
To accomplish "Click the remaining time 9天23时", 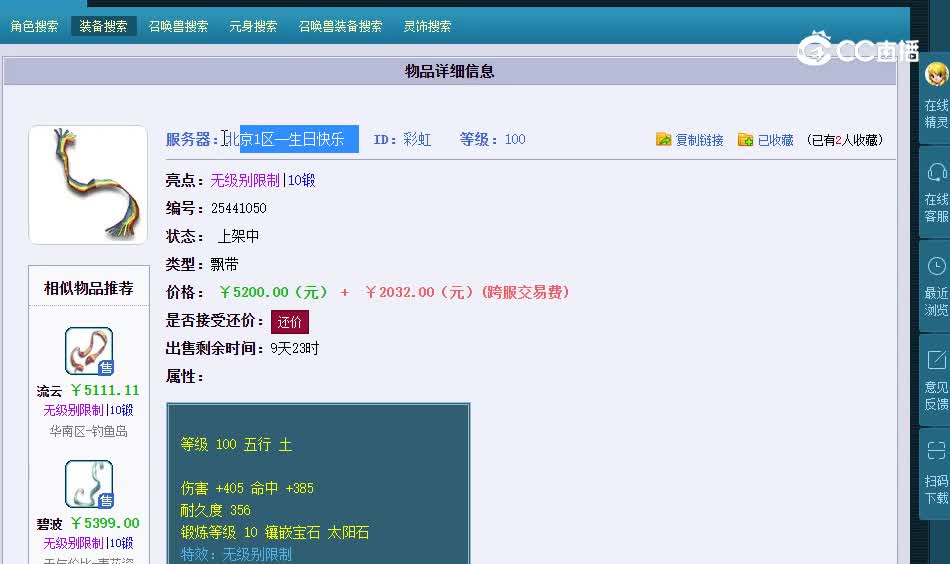I will (x=294, y=348).
